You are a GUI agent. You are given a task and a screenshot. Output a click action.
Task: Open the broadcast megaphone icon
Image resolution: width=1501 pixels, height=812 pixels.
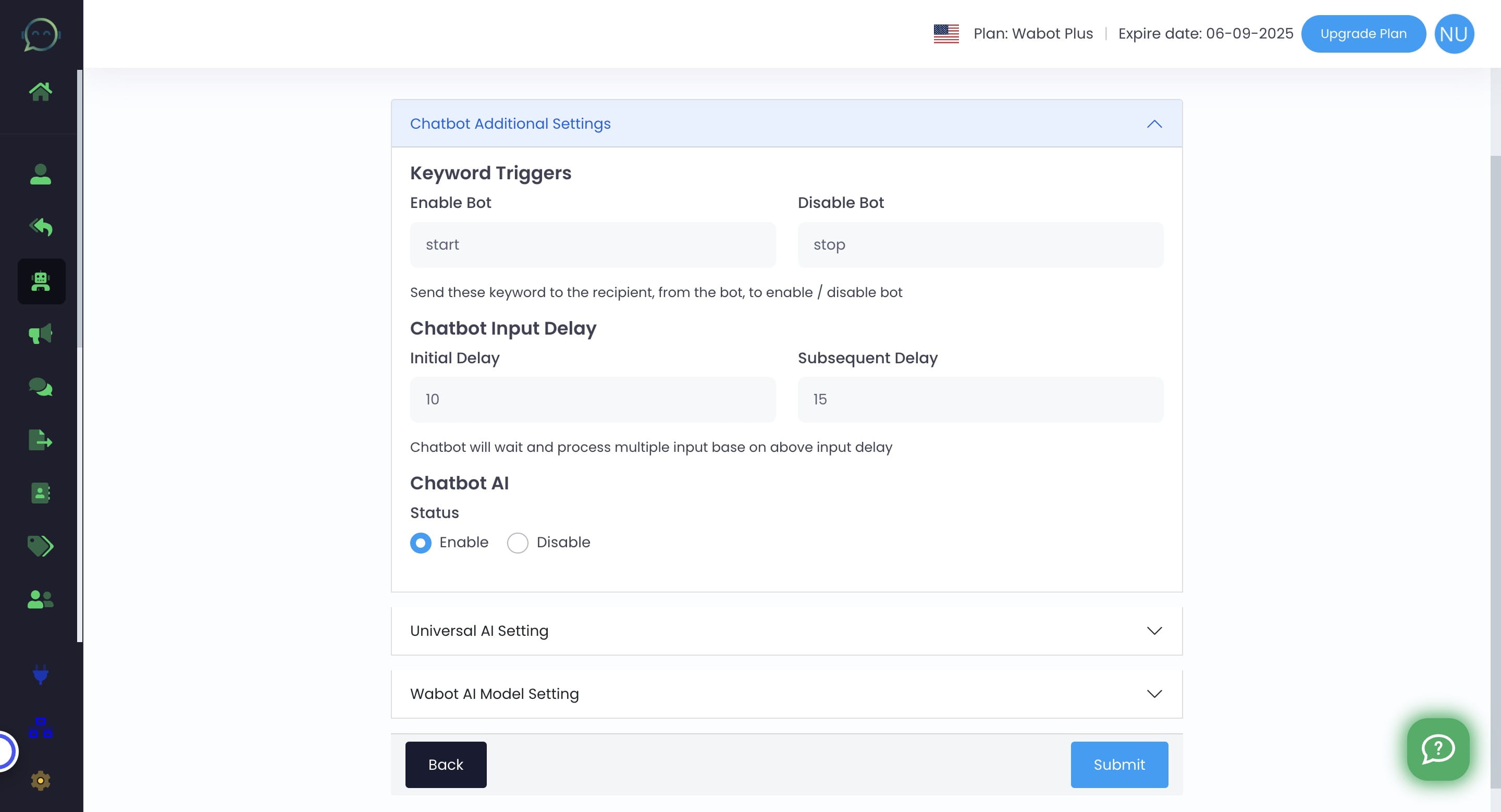pos(41,334)
